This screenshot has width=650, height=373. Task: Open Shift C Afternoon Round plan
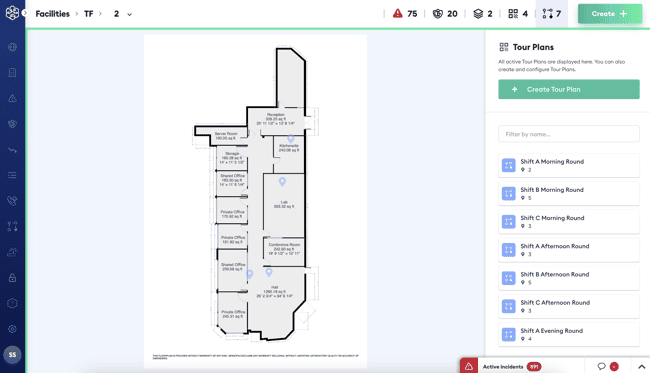(x=569, y=306)
